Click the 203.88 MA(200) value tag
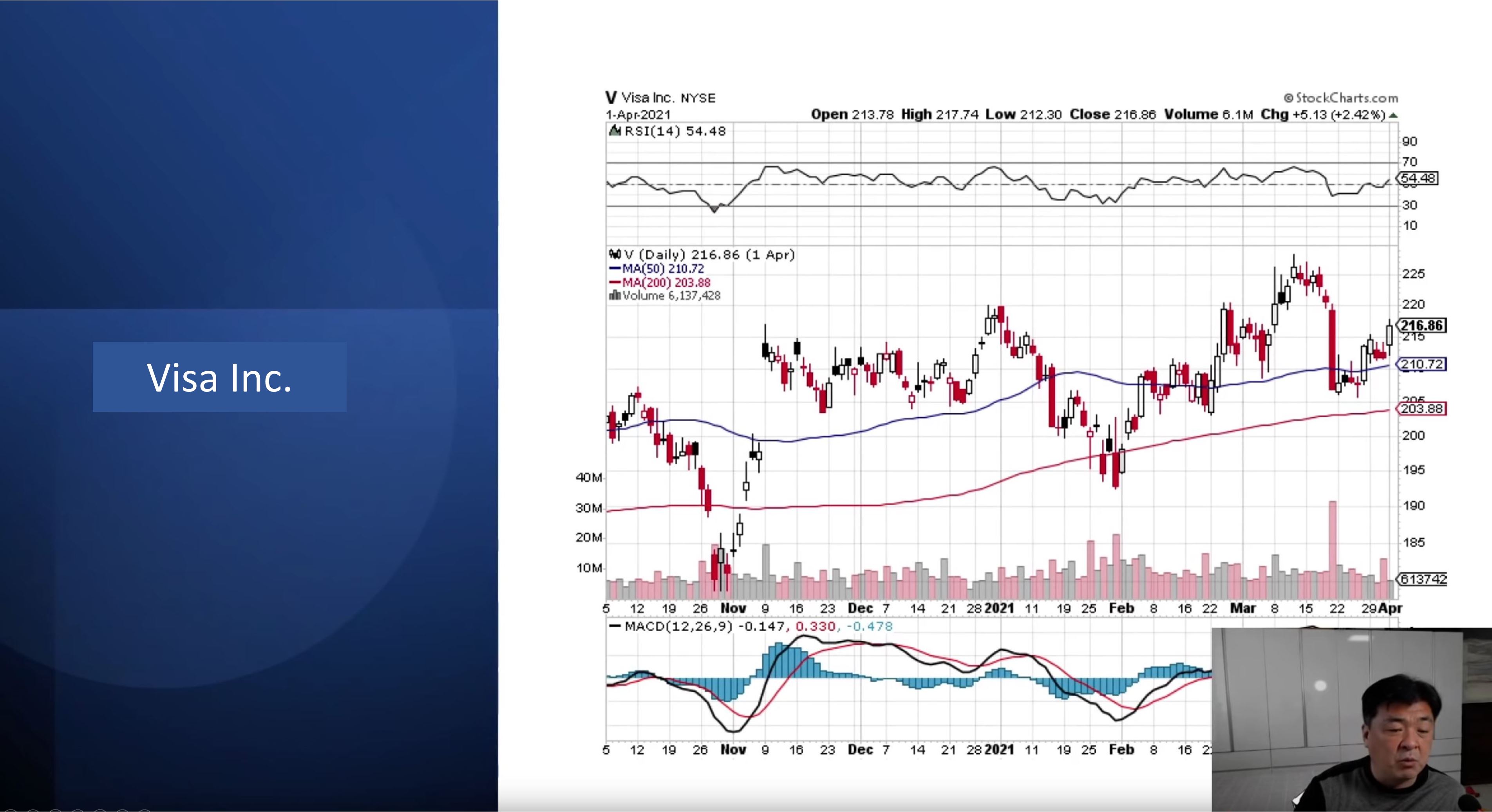The height and width of the screenshot is (812, 1492). [x=1422, y=409]
